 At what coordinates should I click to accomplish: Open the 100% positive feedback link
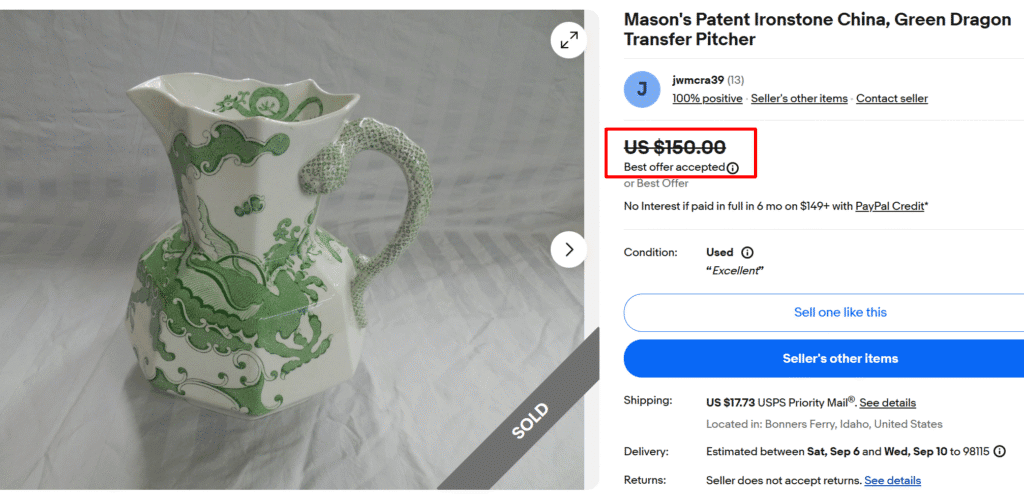[707, 99]
